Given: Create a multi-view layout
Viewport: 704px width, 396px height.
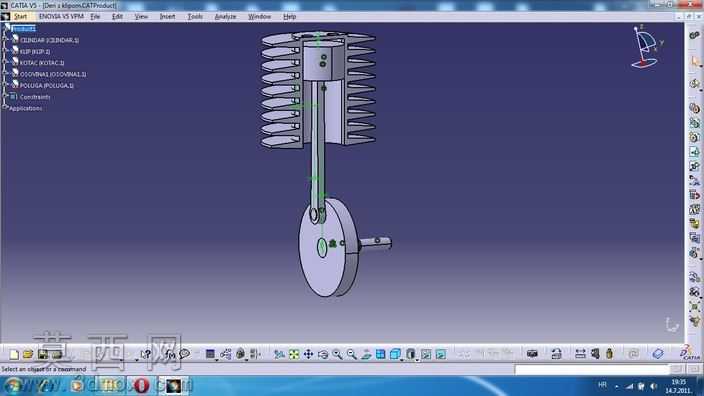Looking at the screenshot, I should click(380, 355).
